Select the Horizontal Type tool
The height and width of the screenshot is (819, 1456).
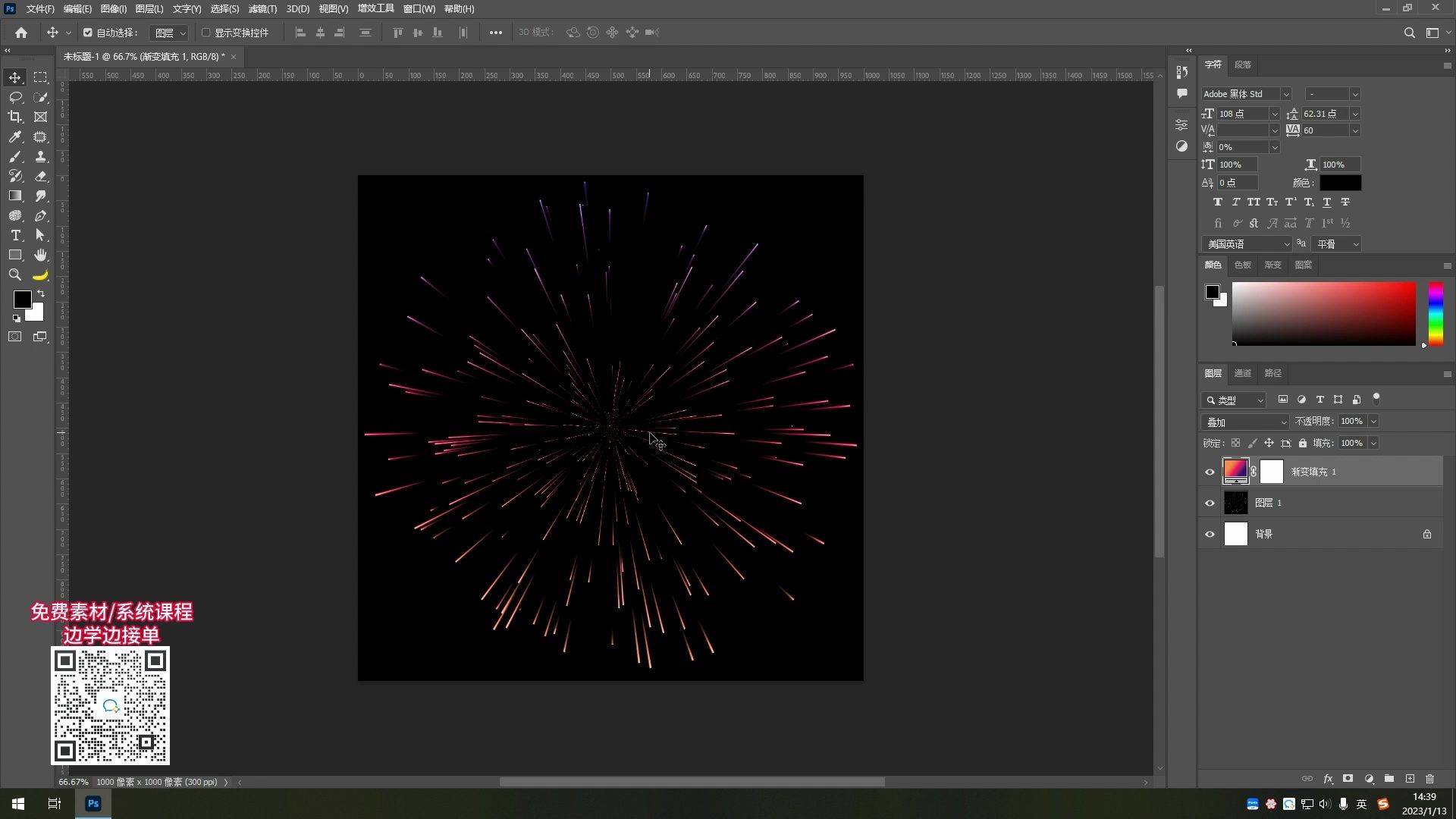(15, 235)
